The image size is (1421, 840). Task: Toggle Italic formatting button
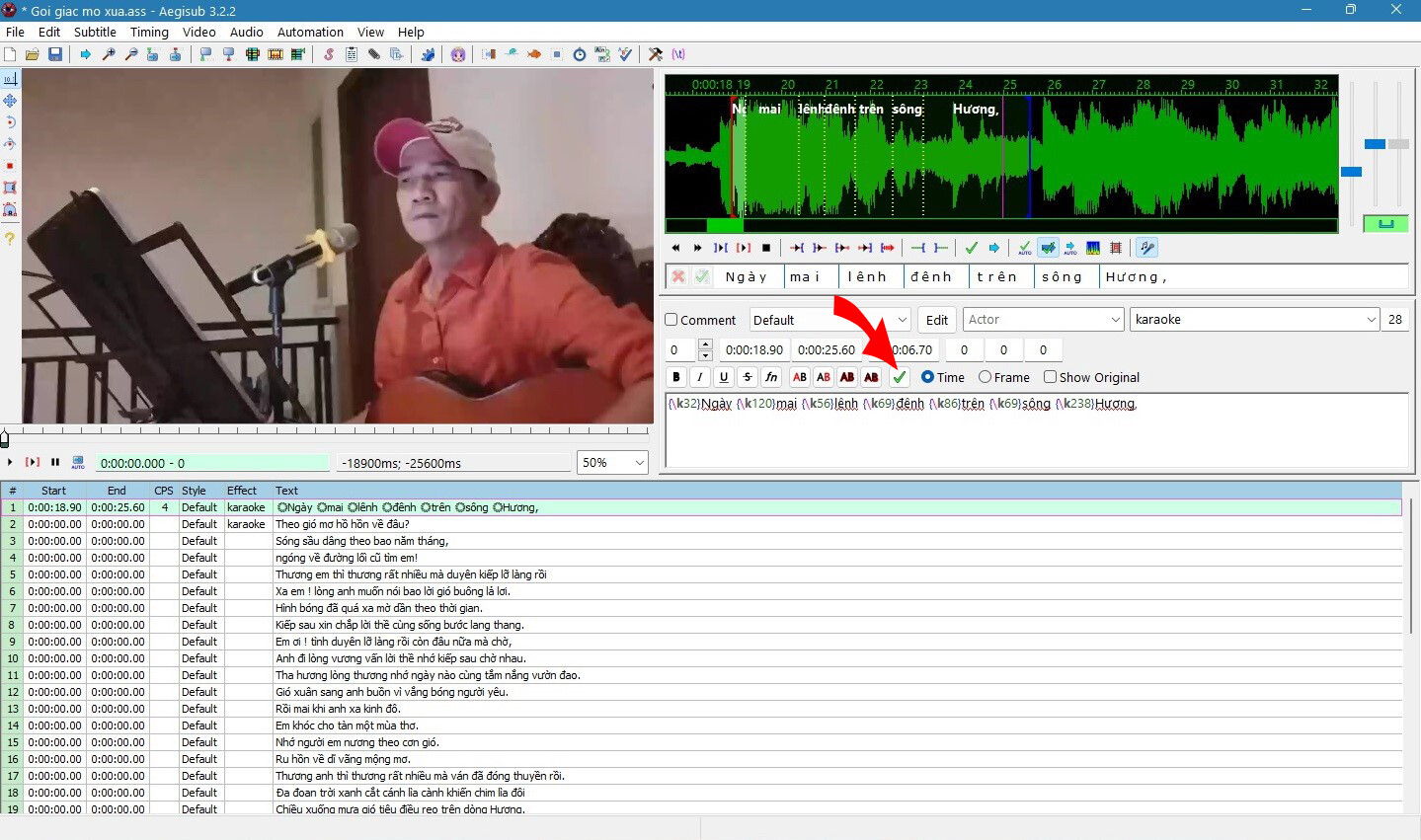700,377
